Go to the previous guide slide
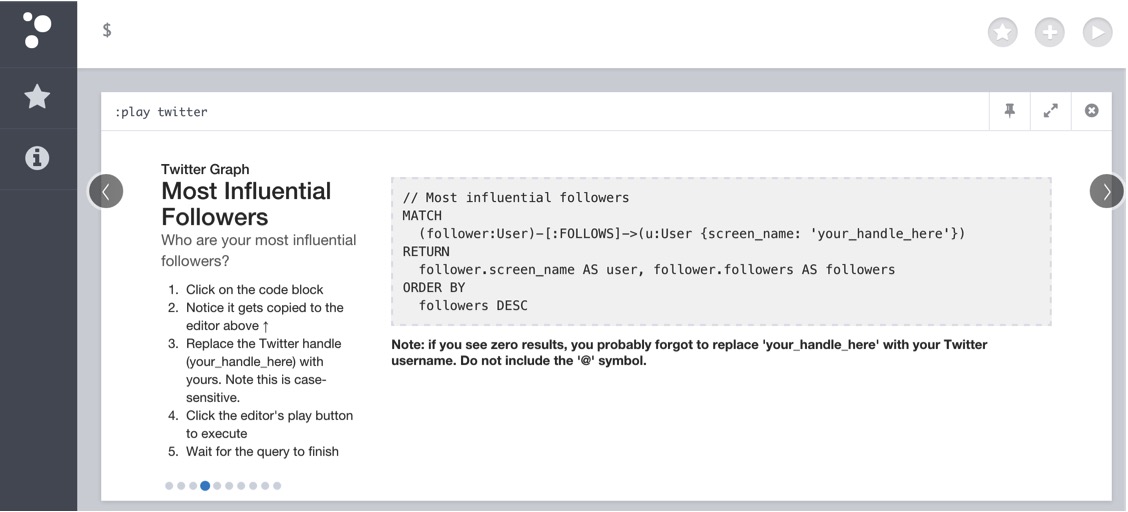 [x=106, y=191]
